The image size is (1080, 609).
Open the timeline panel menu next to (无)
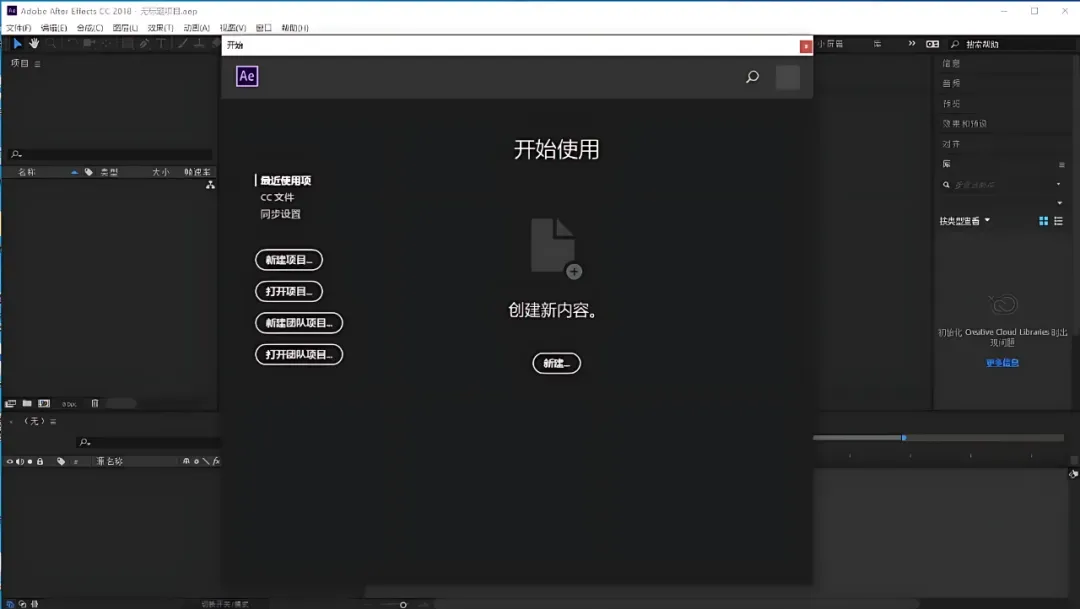[x=53, y=422]
